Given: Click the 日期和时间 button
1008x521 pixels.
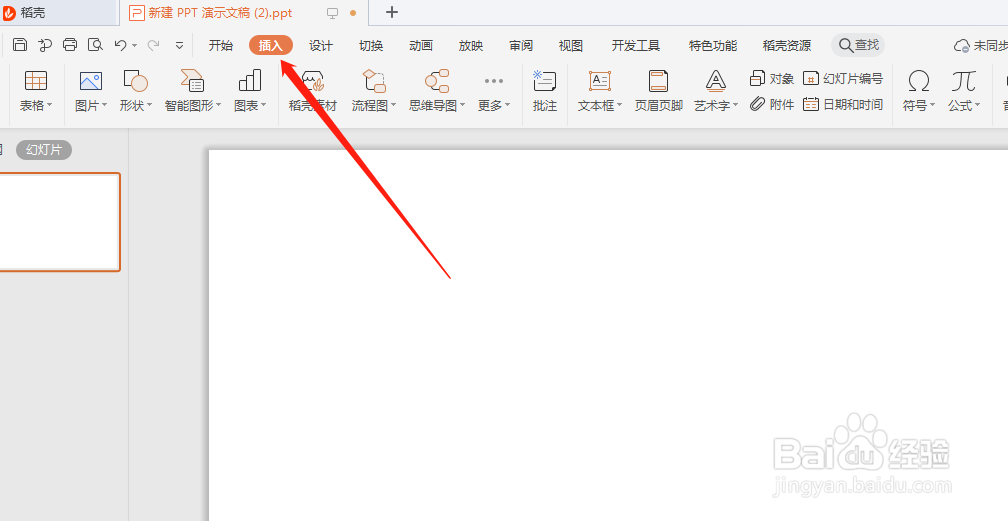Looking at the screenshot, I should pyautogui.click(x=843, y=104).
